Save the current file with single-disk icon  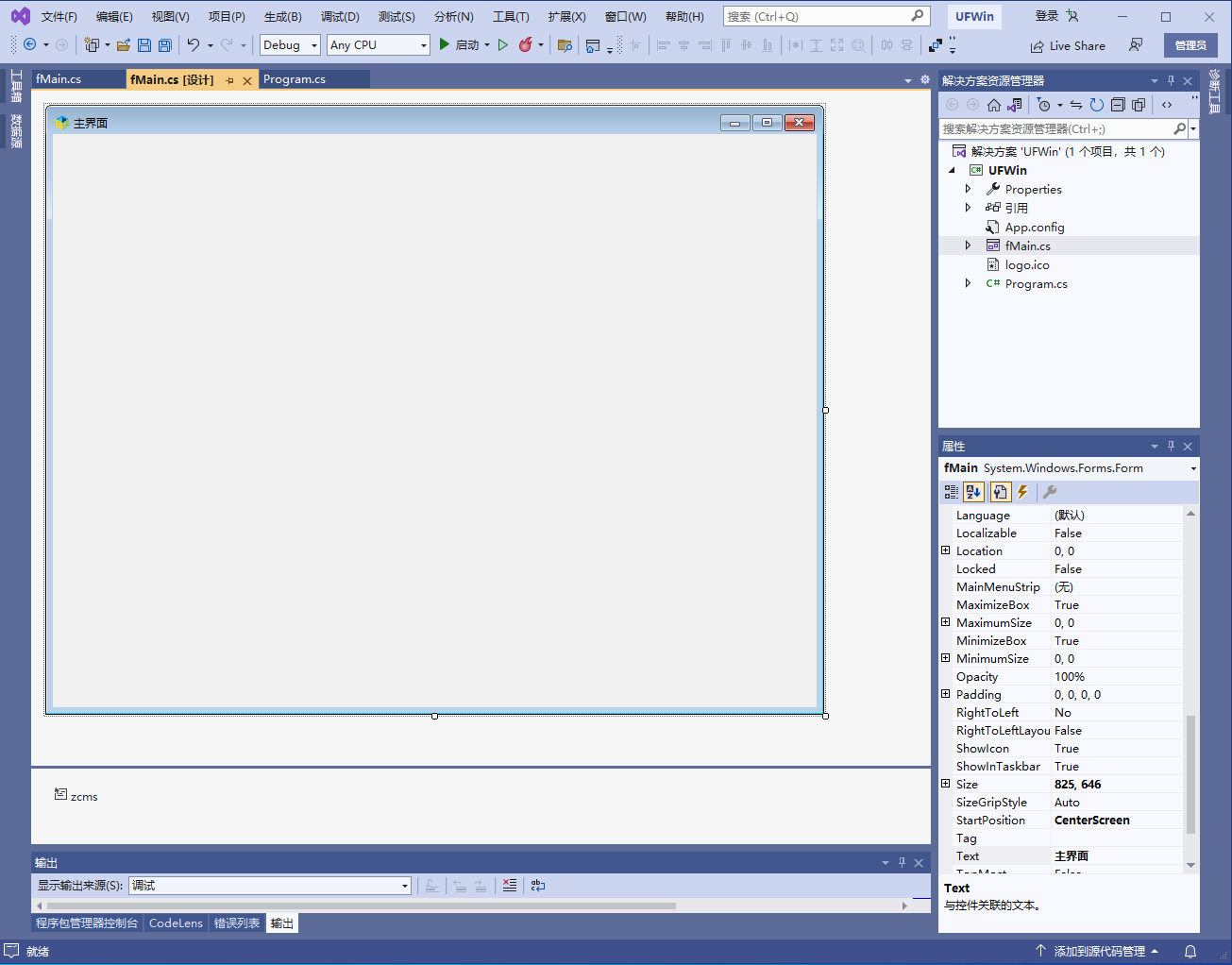(x=143, y=44)
